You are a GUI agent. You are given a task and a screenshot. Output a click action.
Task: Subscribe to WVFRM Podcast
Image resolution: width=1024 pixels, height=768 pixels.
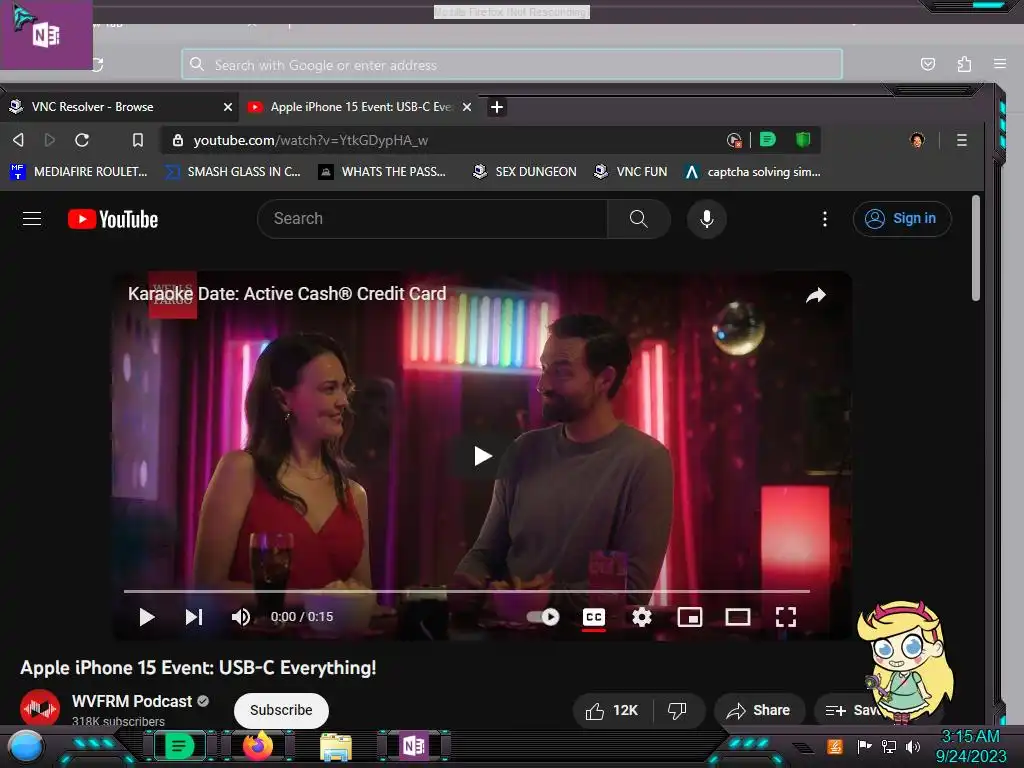(x=281, y=710)
